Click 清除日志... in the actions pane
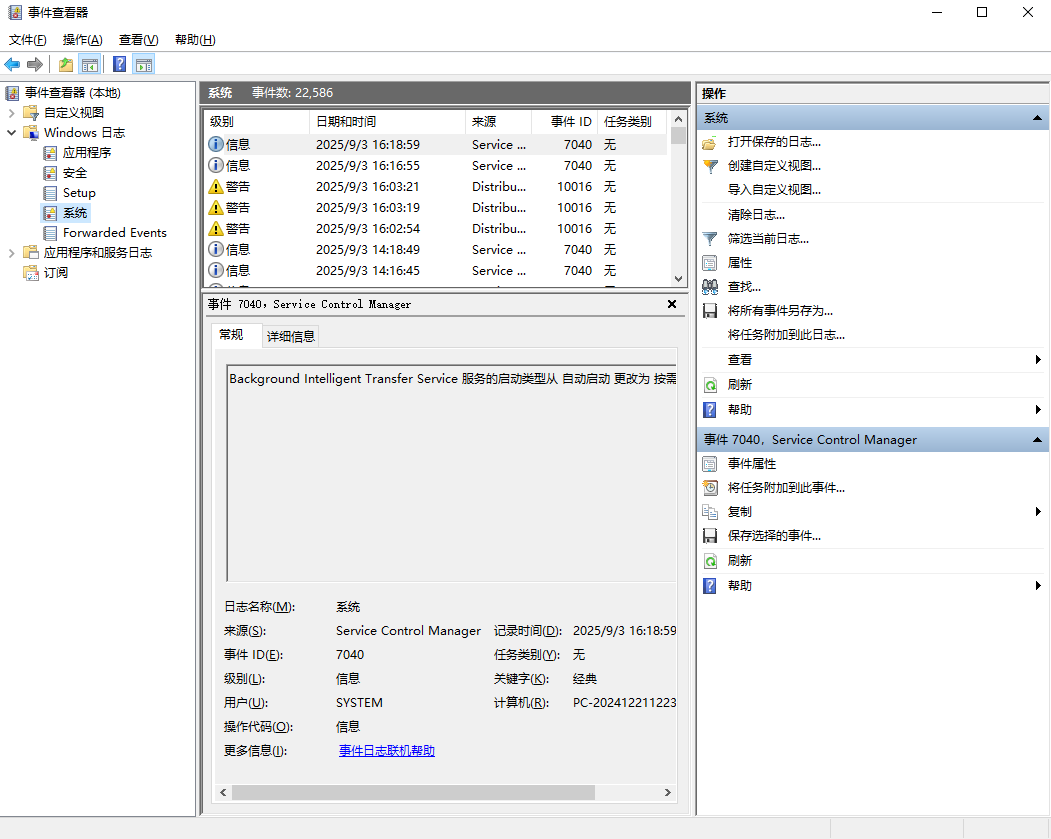The image size is (1051, 839). click(x=756, y=215)
